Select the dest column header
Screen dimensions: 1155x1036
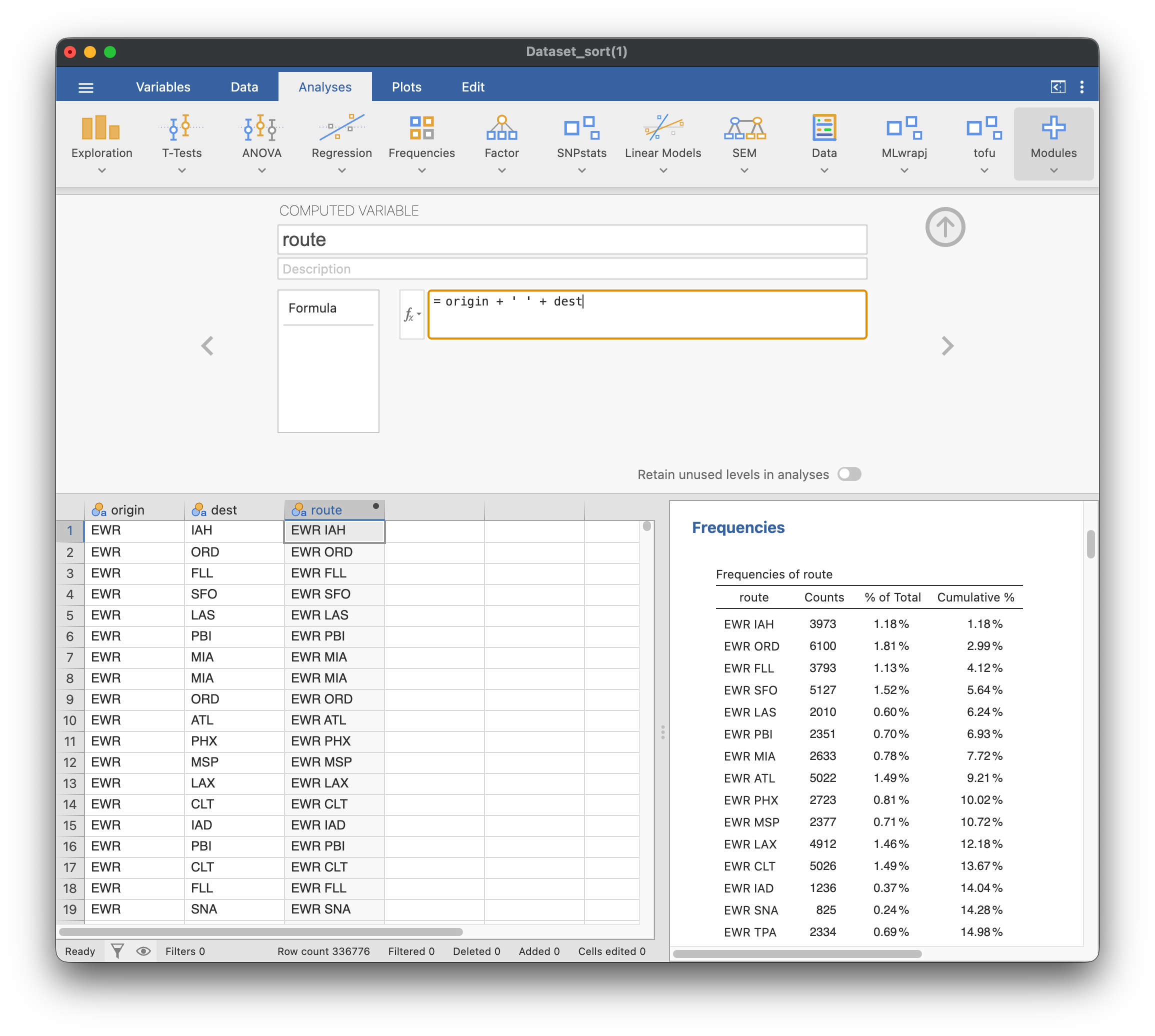tap(234, 509)
